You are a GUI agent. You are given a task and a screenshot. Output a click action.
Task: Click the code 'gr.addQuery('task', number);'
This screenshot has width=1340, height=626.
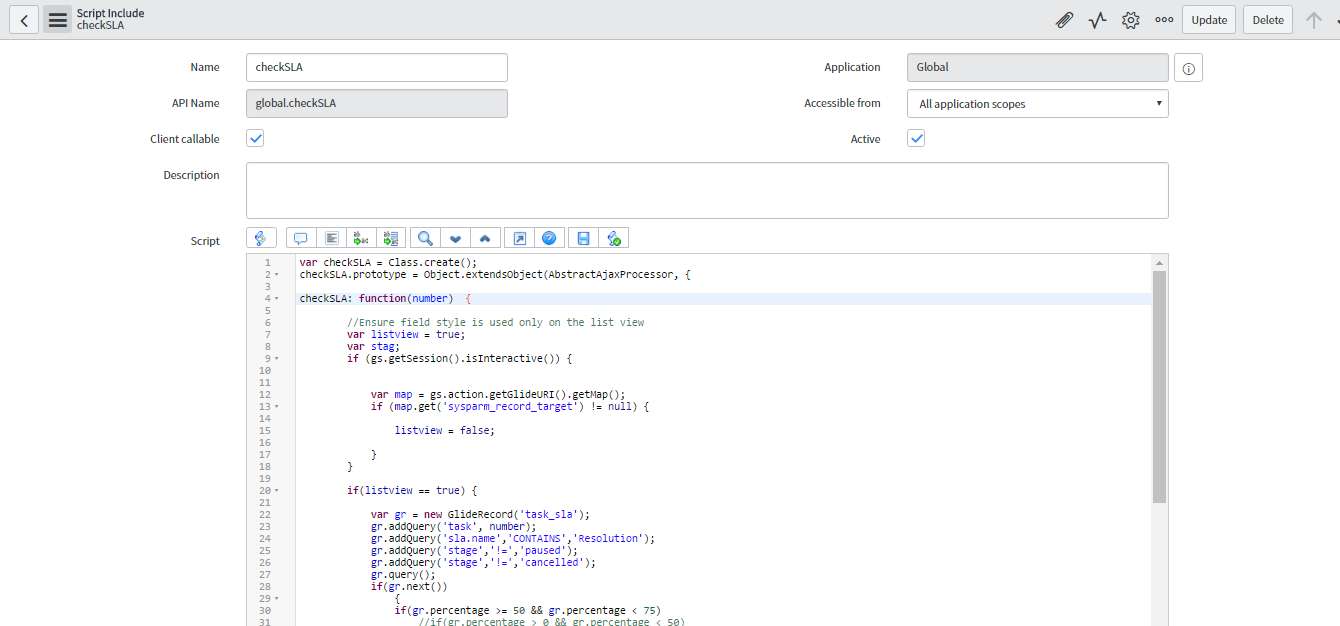(x=453, y=526)
